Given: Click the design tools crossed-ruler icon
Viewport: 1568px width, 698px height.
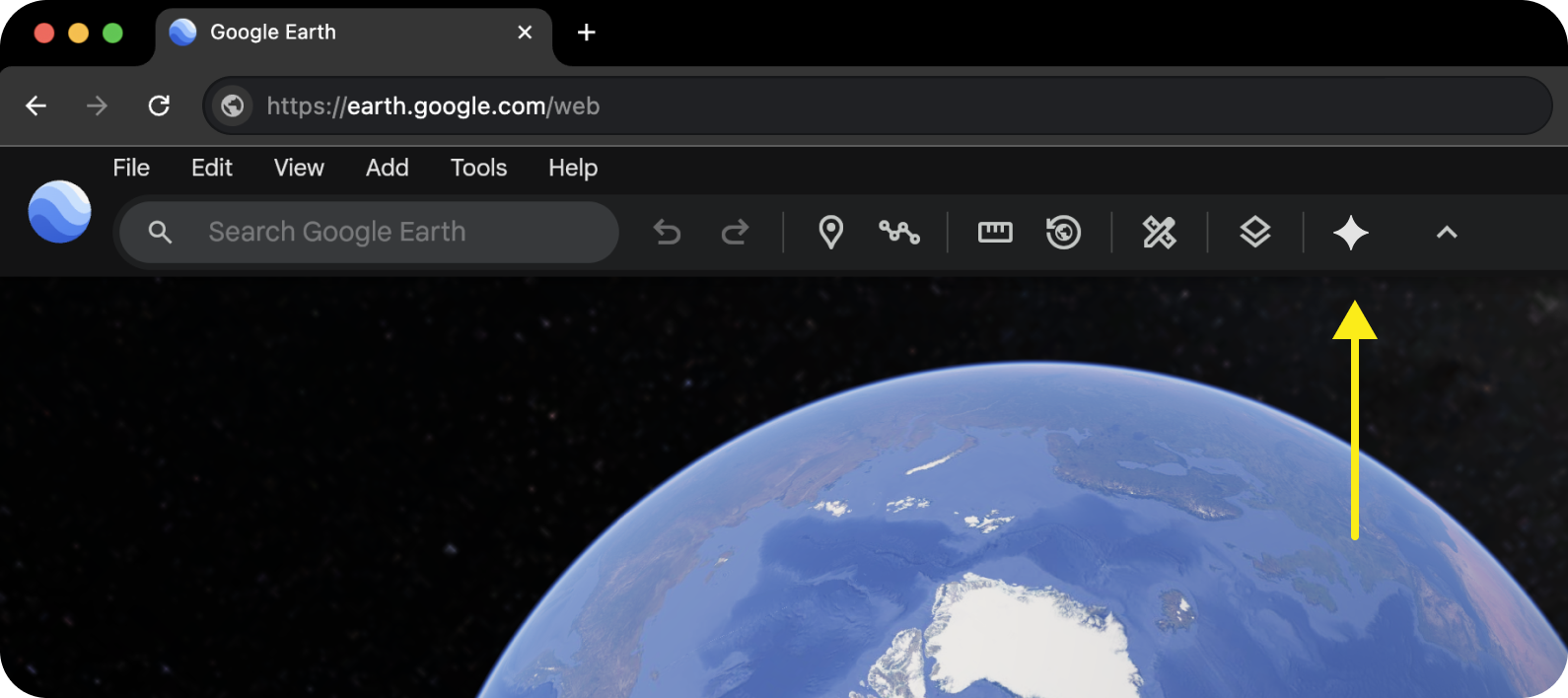Looking at the screenshot, I should [x=1159, y=233].
